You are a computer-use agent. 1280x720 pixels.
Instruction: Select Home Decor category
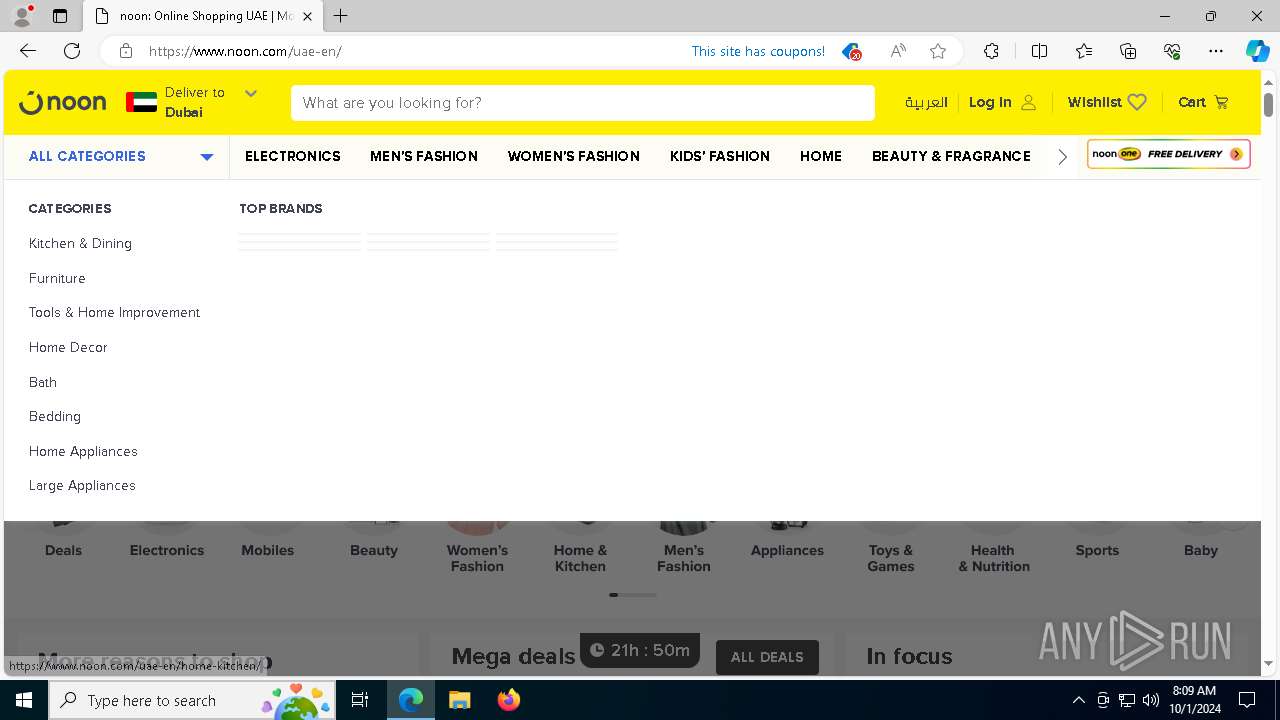[x=68, y=347]
